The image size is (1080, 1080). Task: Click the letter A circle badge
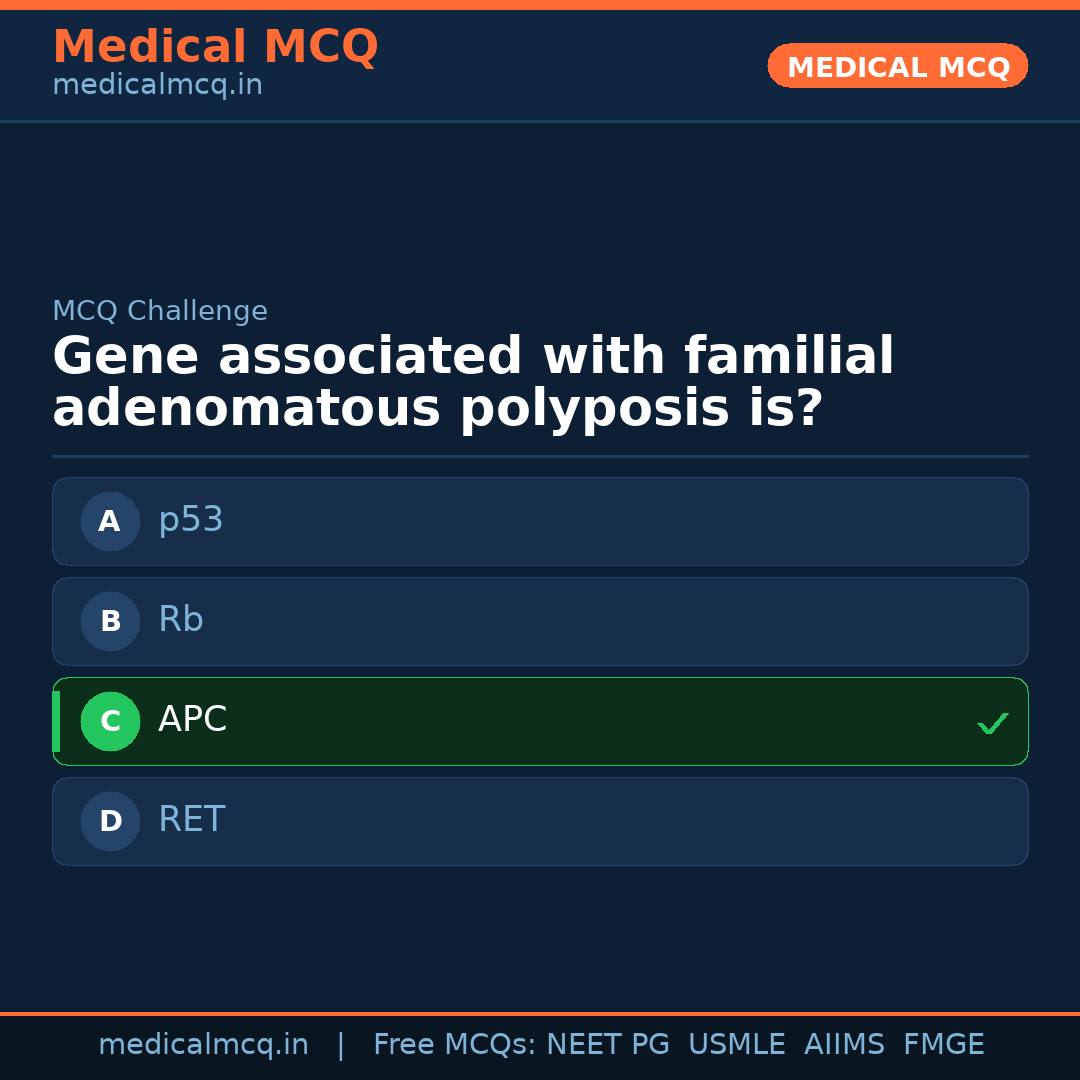(x=110, y=521)
